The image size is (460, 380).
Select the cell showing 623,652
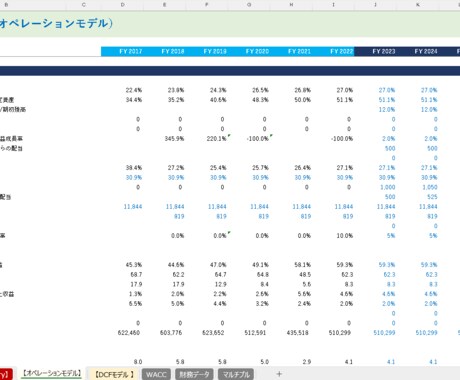tap(213, 333)
